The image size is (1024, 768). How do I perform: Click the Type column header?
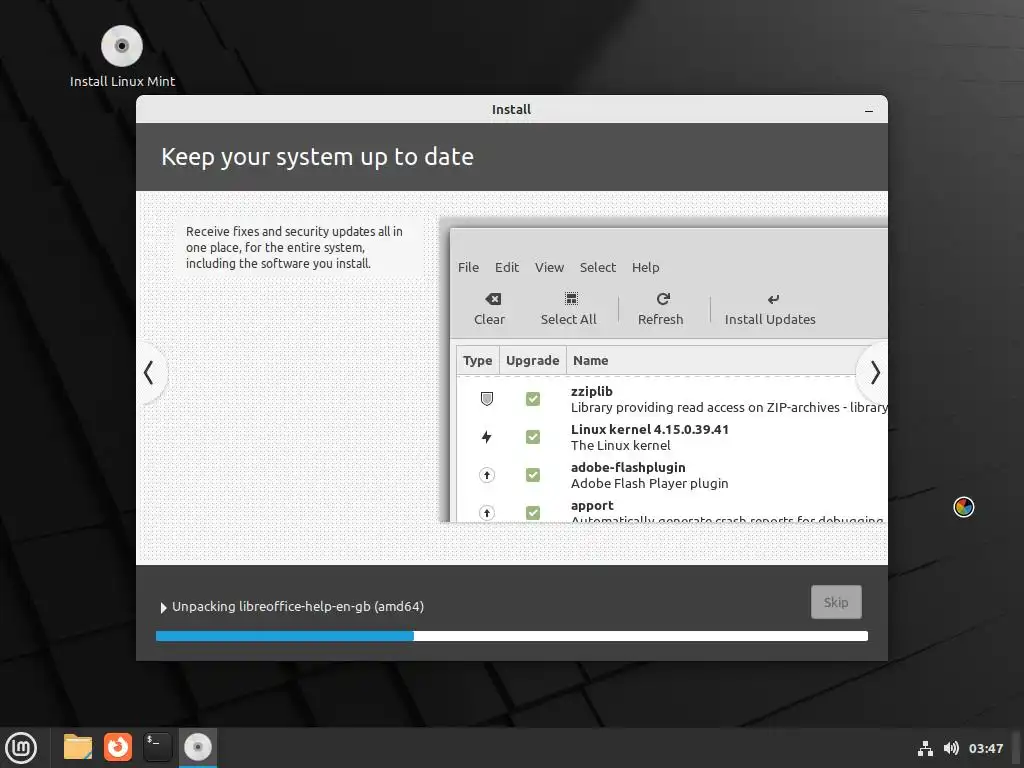point(477,360)
